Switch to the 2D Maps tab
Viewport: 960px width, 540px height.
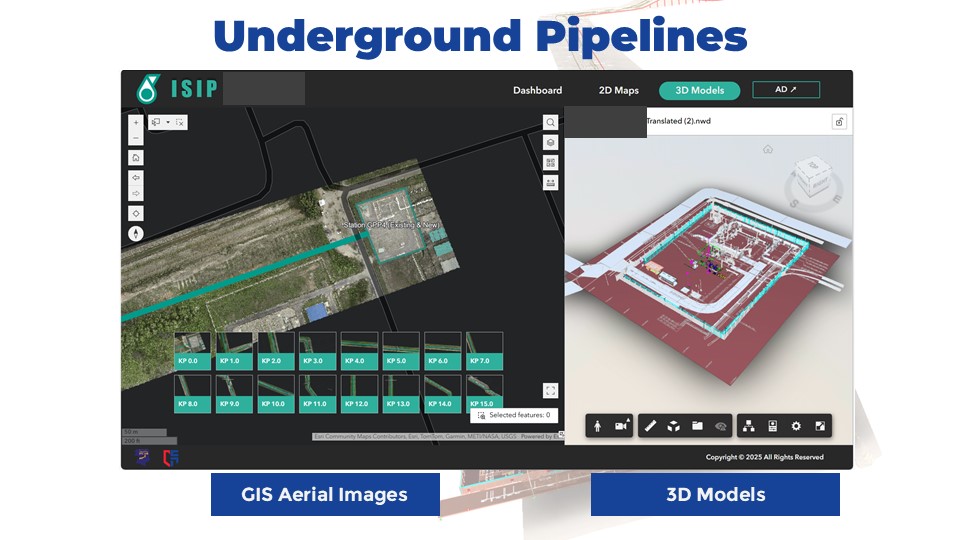coord(618,90)
